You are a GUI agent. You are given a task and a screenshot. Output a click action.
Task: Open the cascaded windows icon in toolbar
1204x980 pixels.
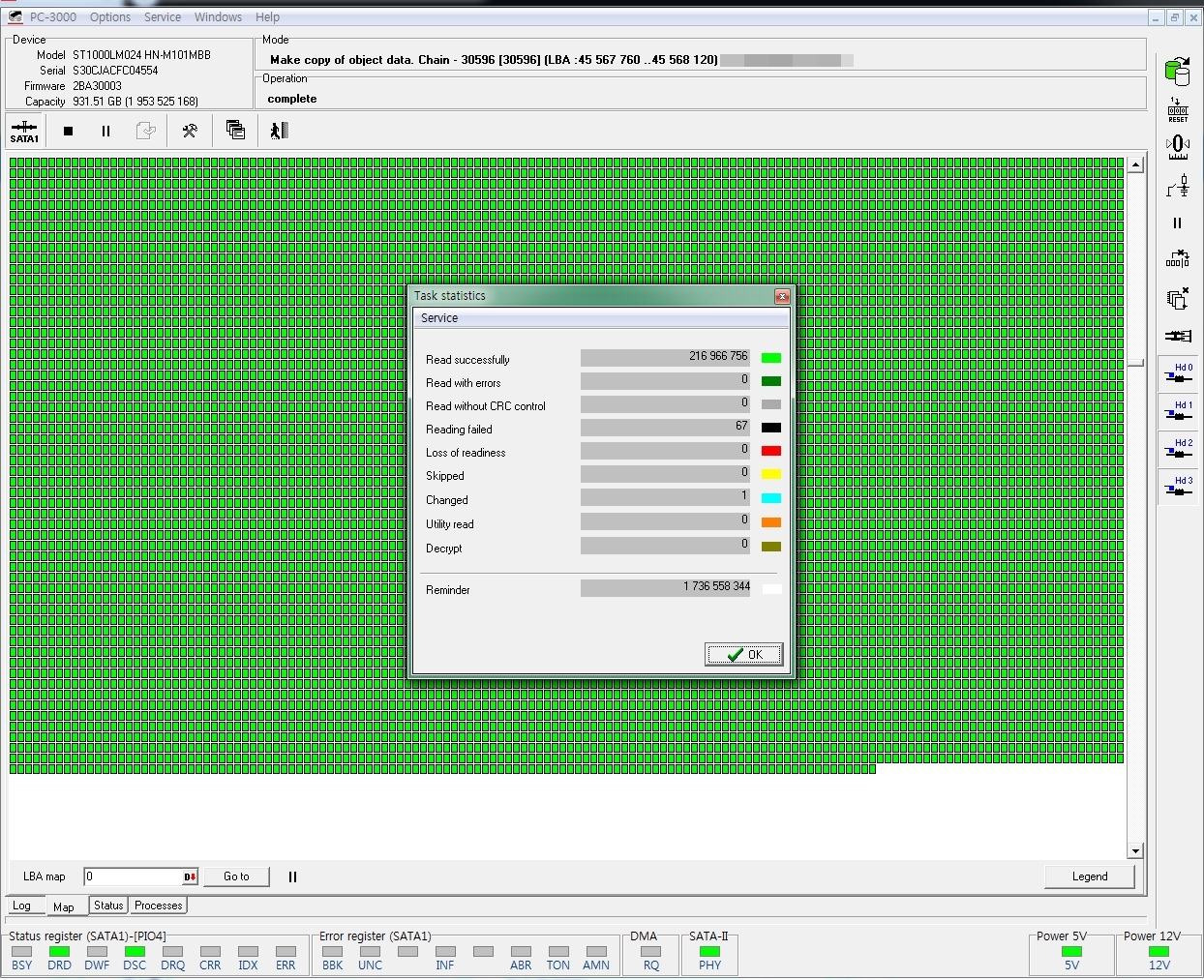click(235, 130)
